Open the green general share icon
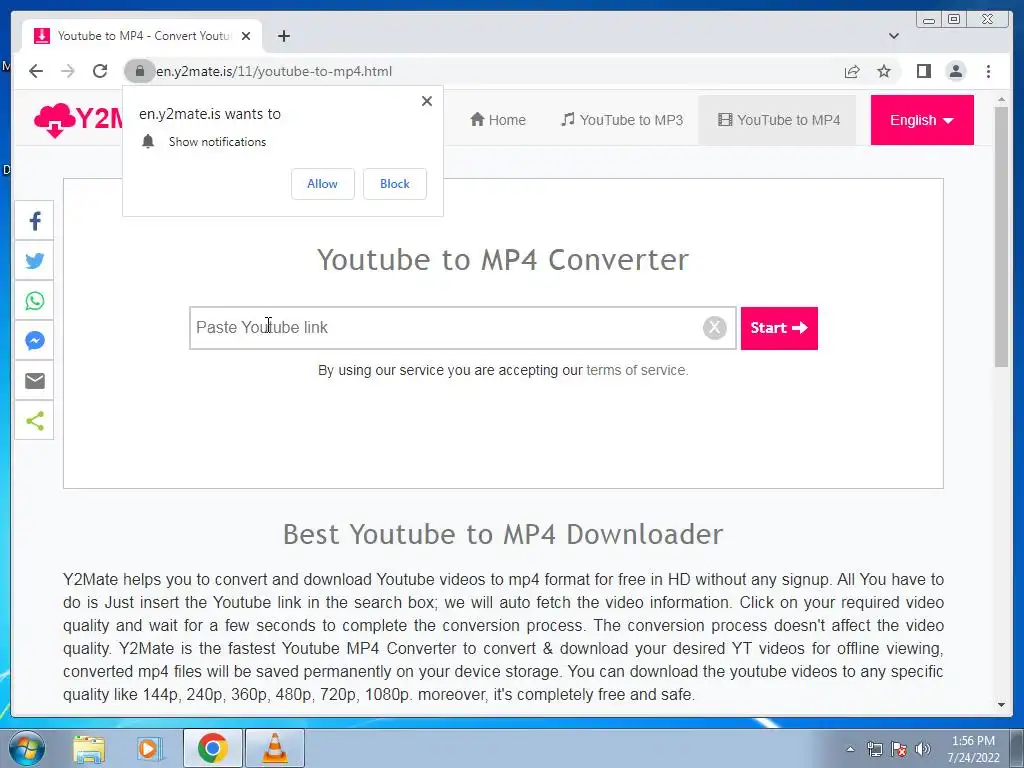The image size is (1024, 768). (x=35, y=421)
